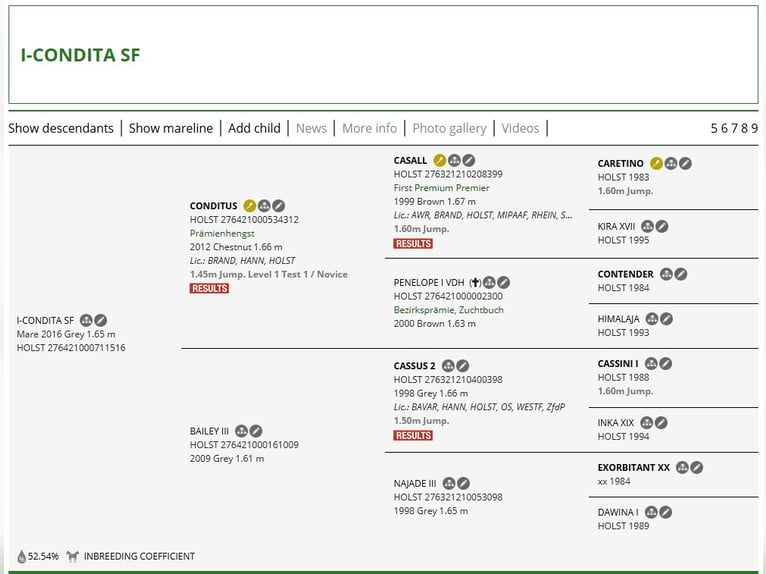Image resolution: width=766 pixels, height=574 pixels.
Task: Click the gold badge icon beside CASALL
Action: pyautogui.click(x=439, y=160)
